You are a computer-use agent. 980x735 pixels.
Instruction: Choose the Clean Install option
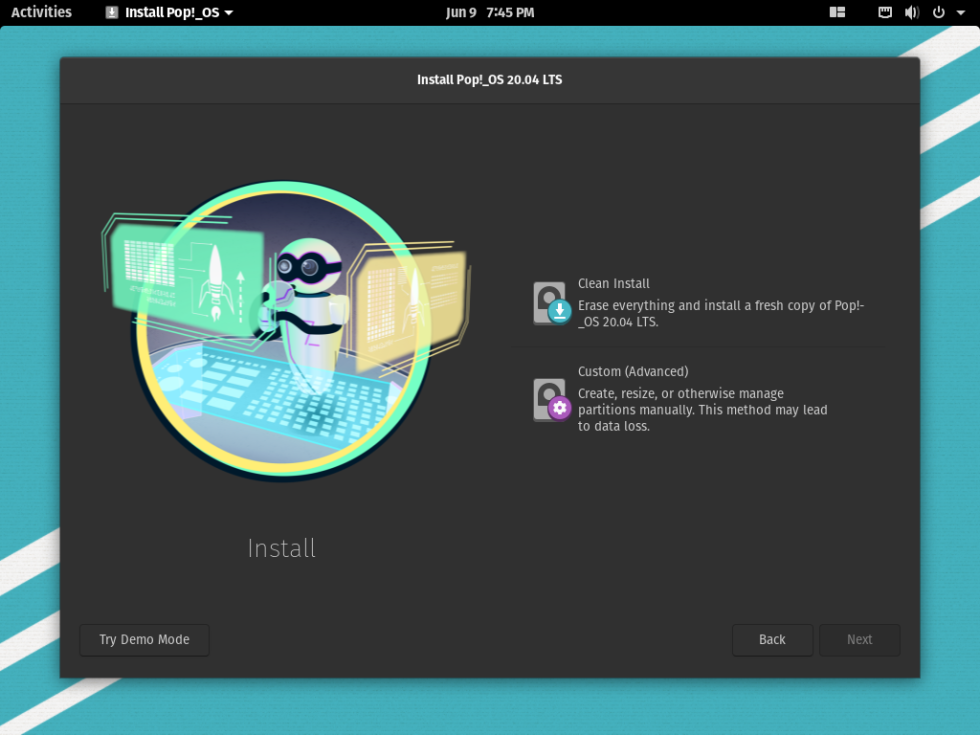[614, 283]
